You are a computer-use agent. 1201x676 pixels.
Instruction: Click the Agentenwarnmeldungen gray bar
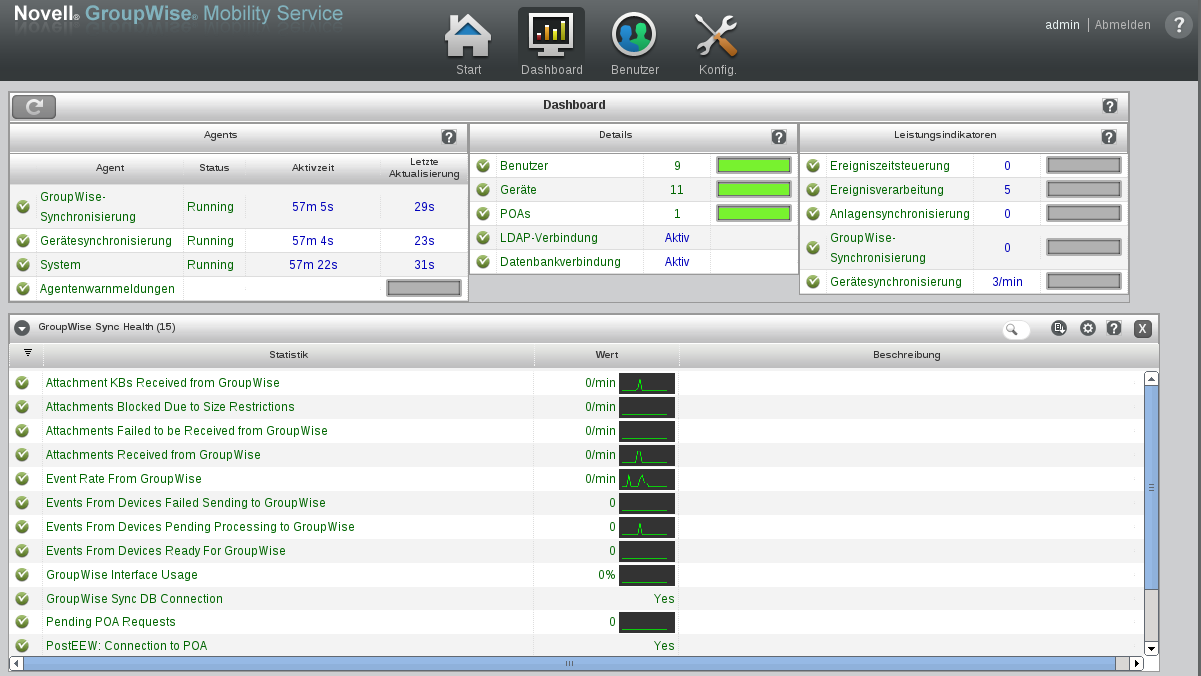[424, 288]
